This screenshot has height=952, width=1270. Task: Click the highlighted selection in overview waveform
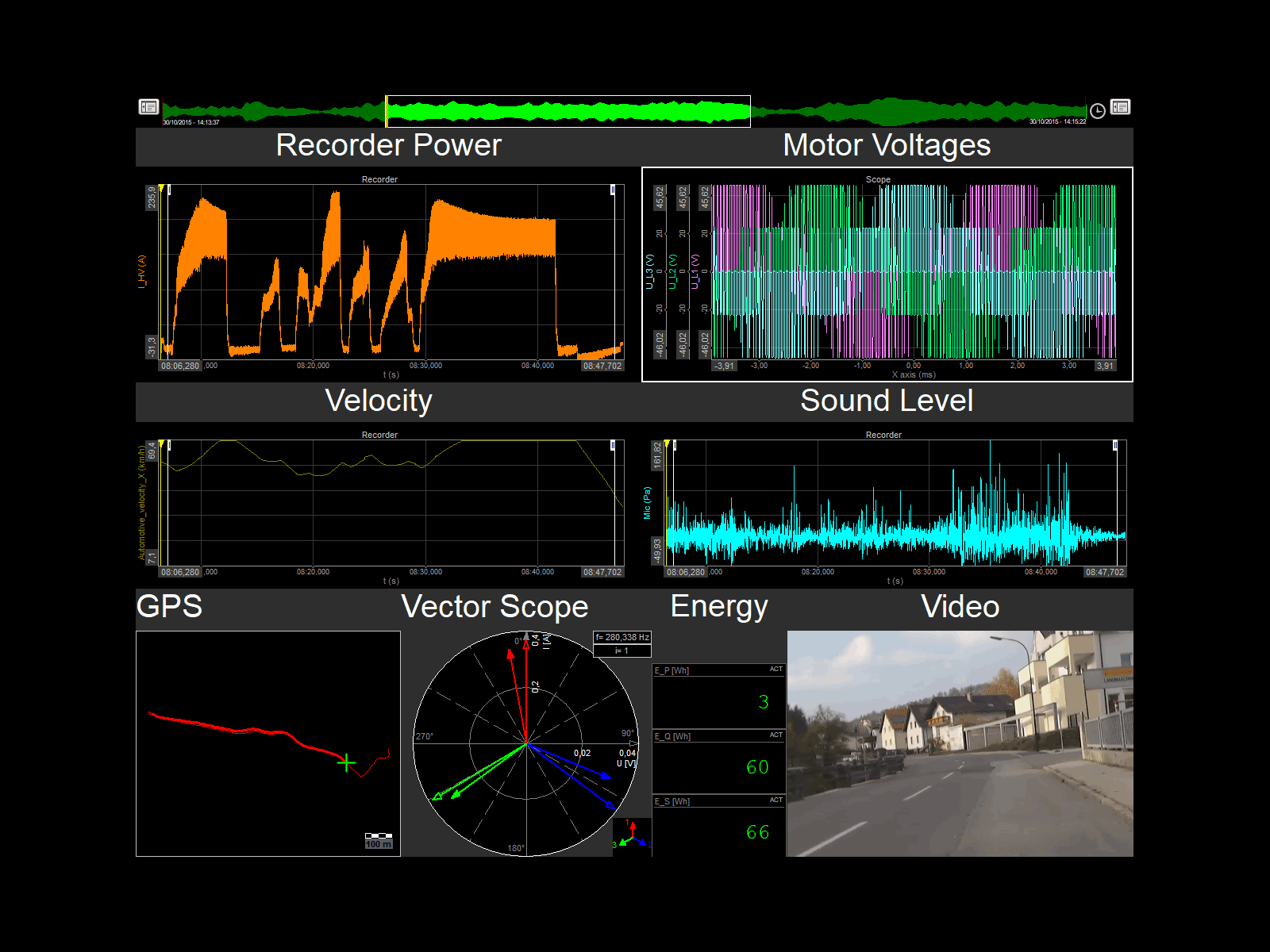tap(568, 111)
